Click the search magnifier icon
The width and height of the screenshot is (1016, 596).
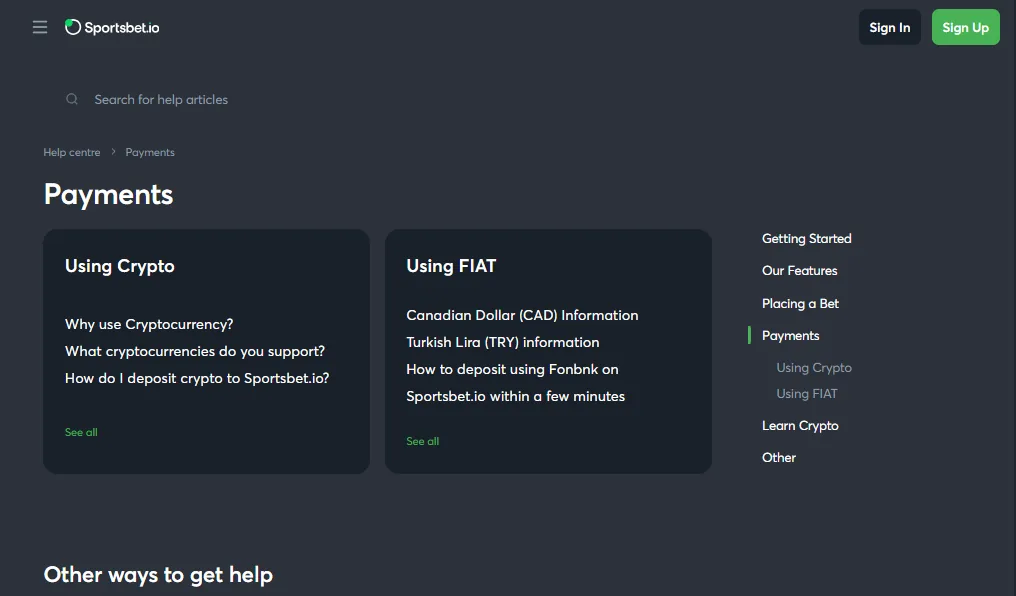pyautogui.click(x=72, y=99)
